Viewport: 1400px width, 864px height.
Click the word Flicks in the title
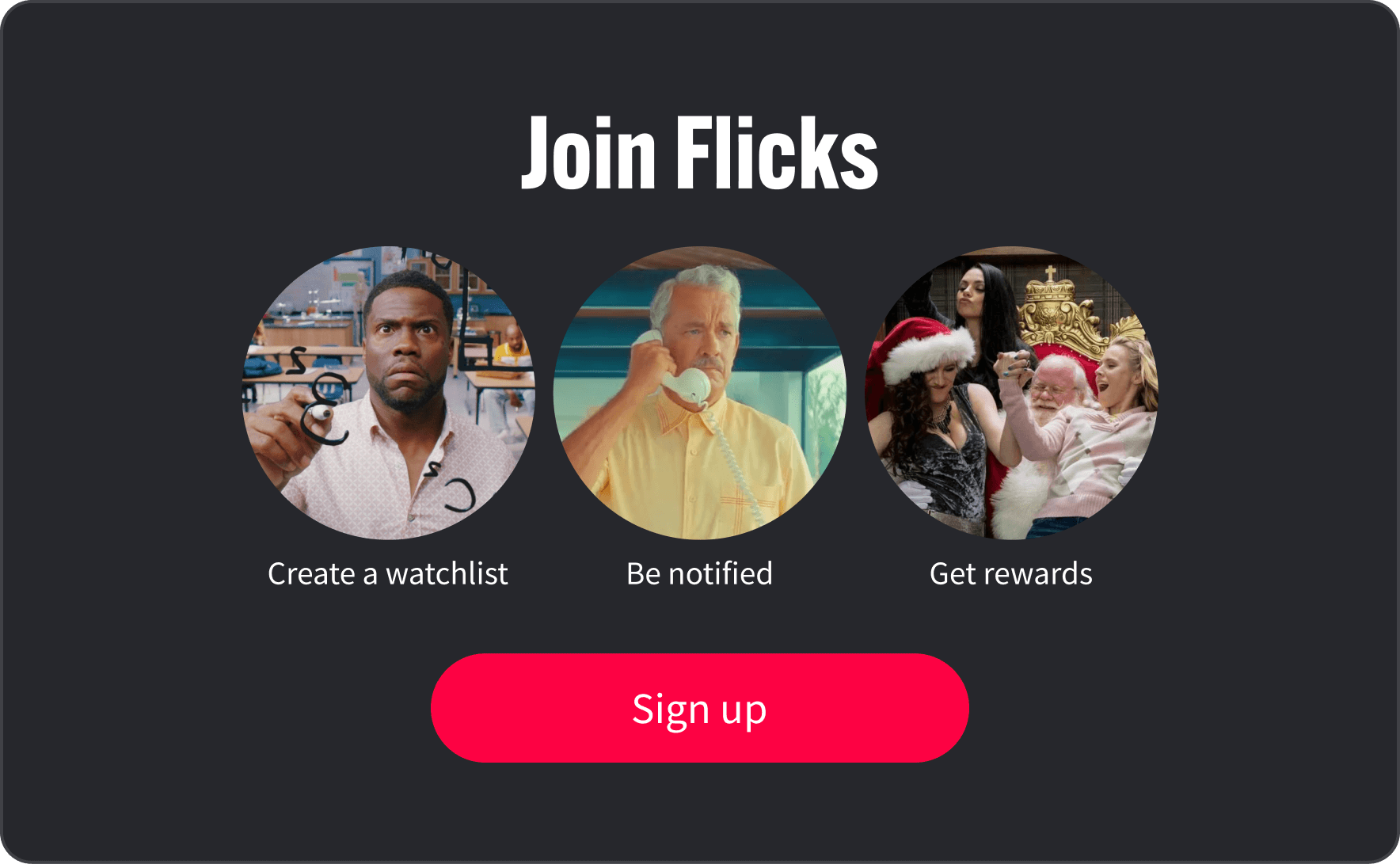pyautogui.click(x=777, y=153)
